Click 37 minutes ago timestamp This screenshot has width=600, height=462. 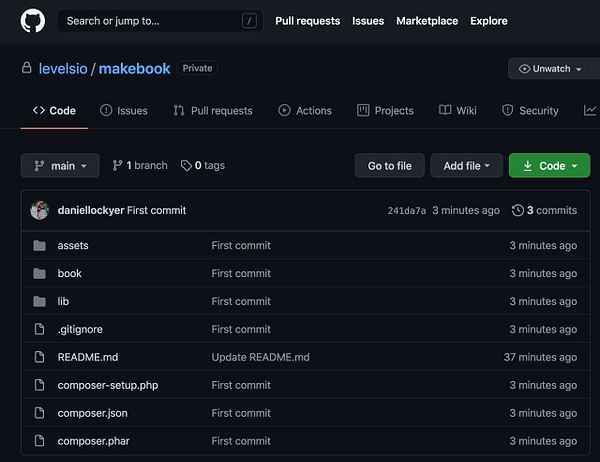(x=540, y=357)
